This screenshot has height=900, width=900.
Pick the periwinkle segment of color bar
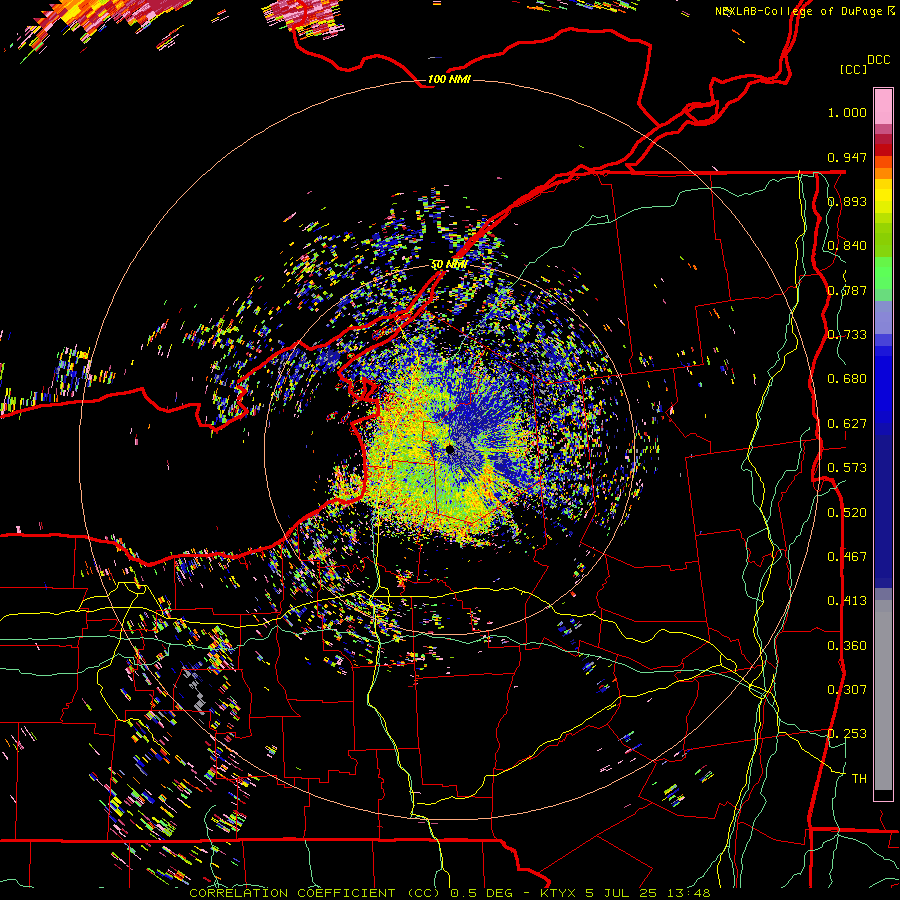click(x=883, y=317)
